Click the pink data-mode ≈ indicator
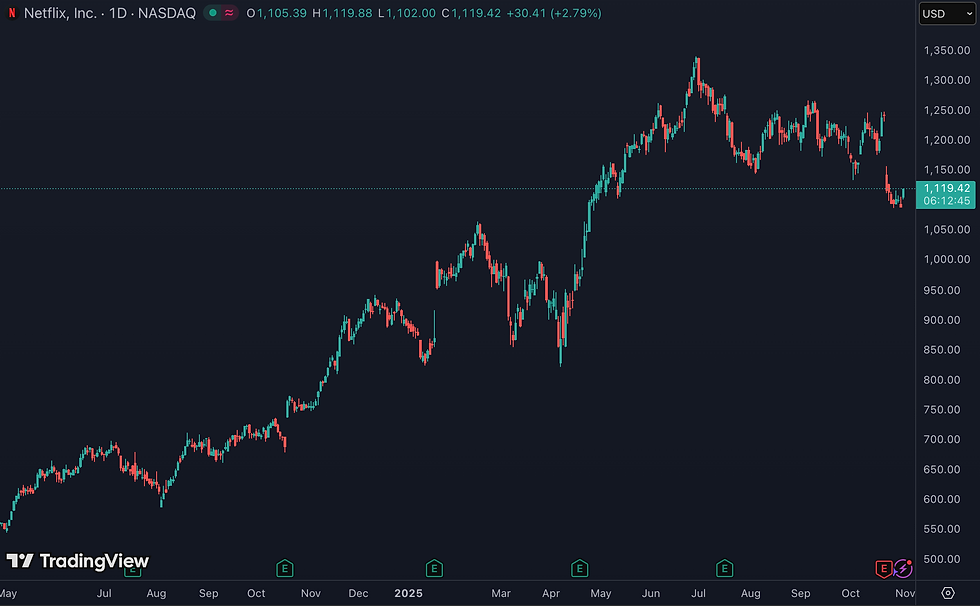The width and height of the screenshot is (980, 606). [229, 13]
